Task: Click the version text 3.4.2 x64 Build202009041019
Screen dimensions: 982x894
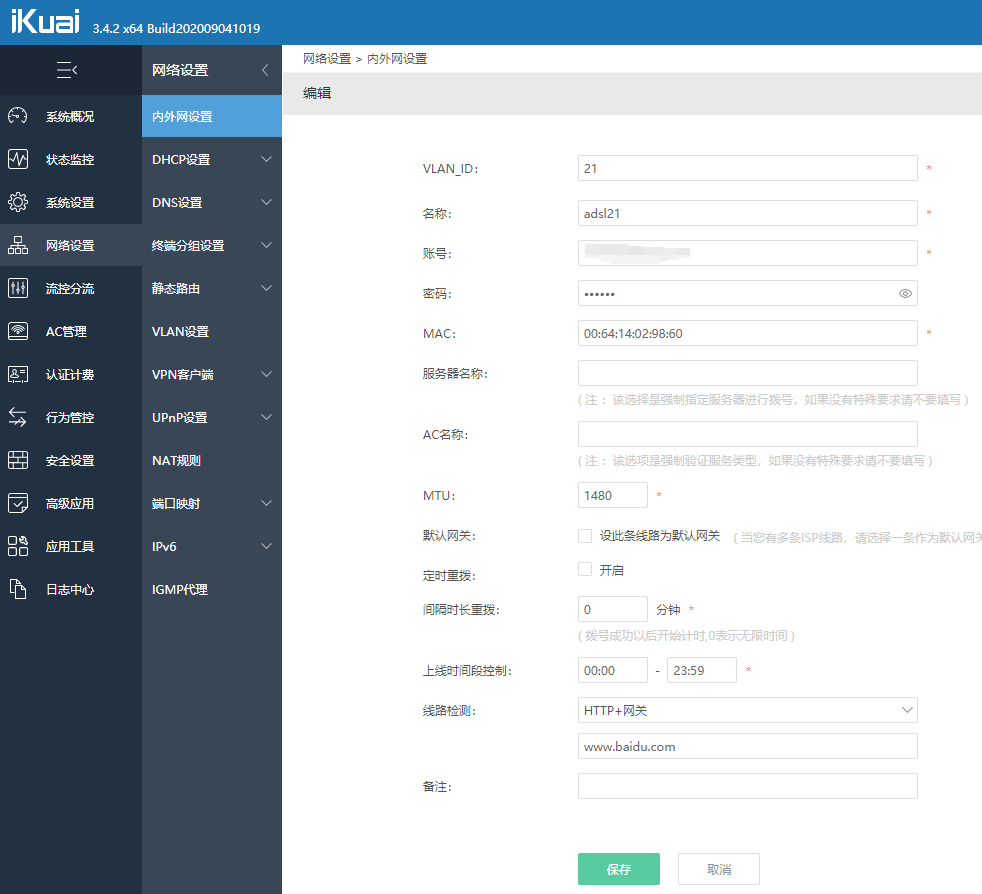Action: 176,28
